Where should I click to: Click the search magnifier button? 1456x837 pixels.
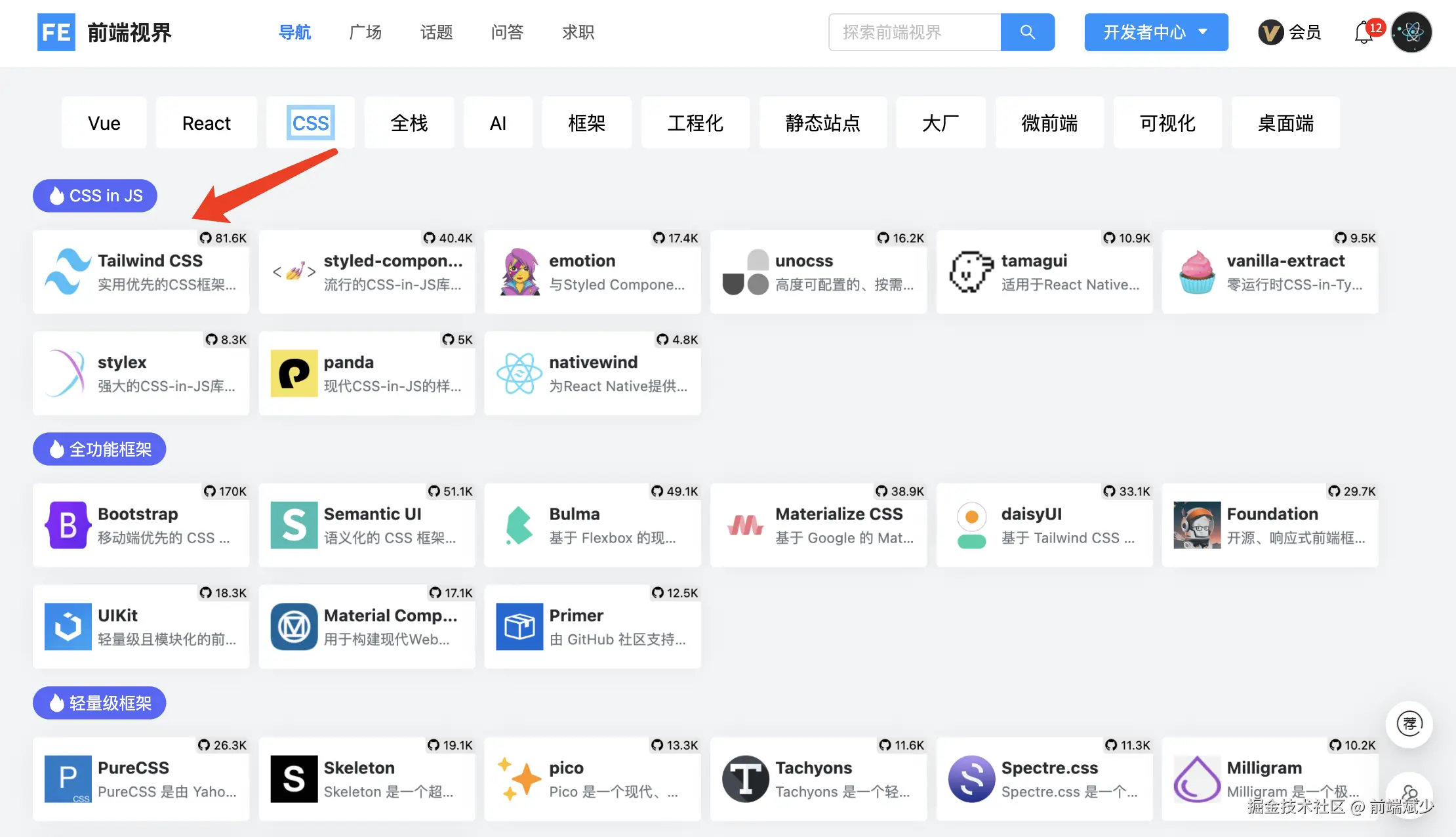pyautogui.click(x=1027, y=32)
